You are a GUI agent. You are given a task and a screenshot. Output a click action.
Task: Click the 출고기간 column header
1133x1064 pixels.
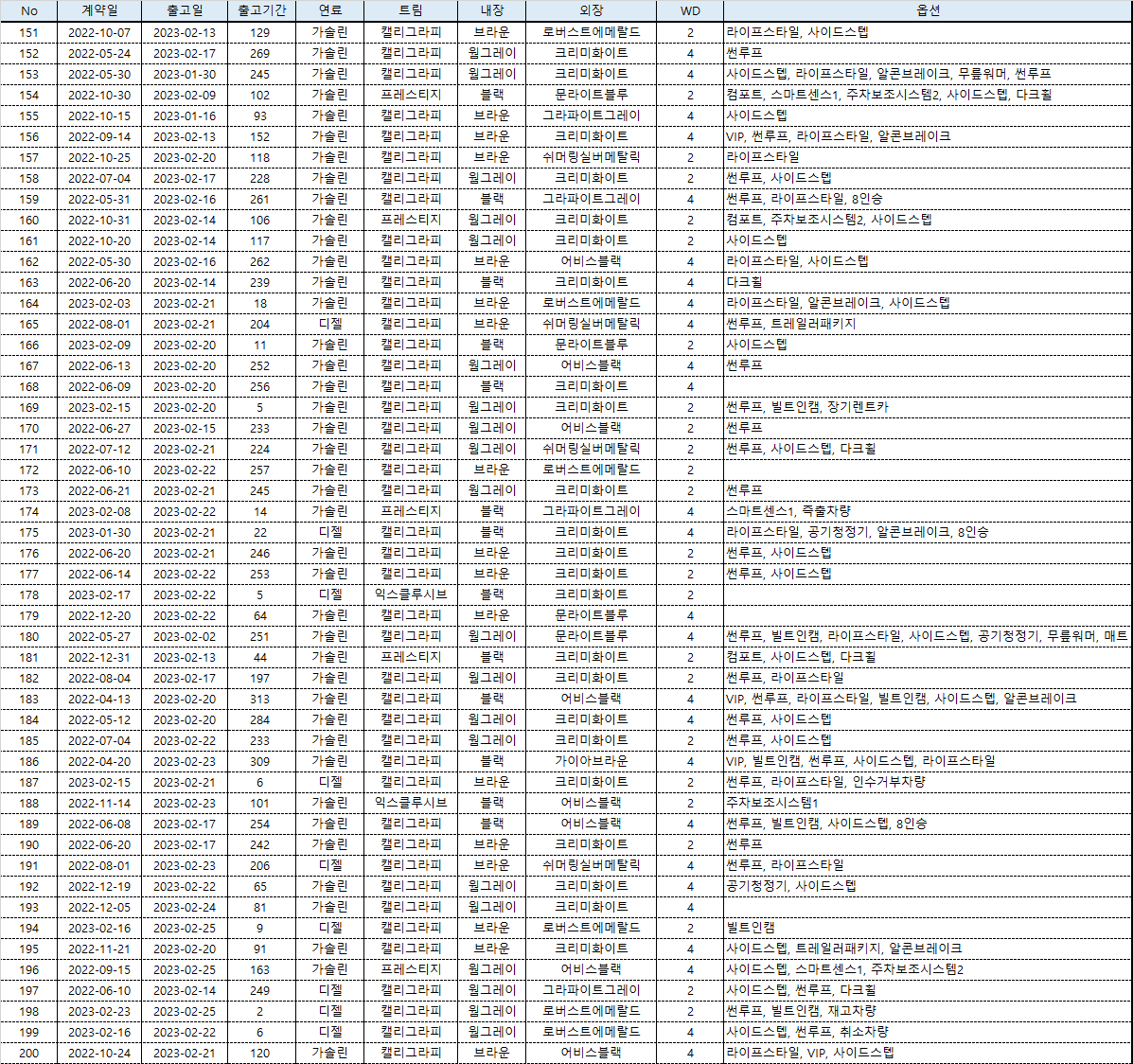pyautogui.click(x=261, y=10)
